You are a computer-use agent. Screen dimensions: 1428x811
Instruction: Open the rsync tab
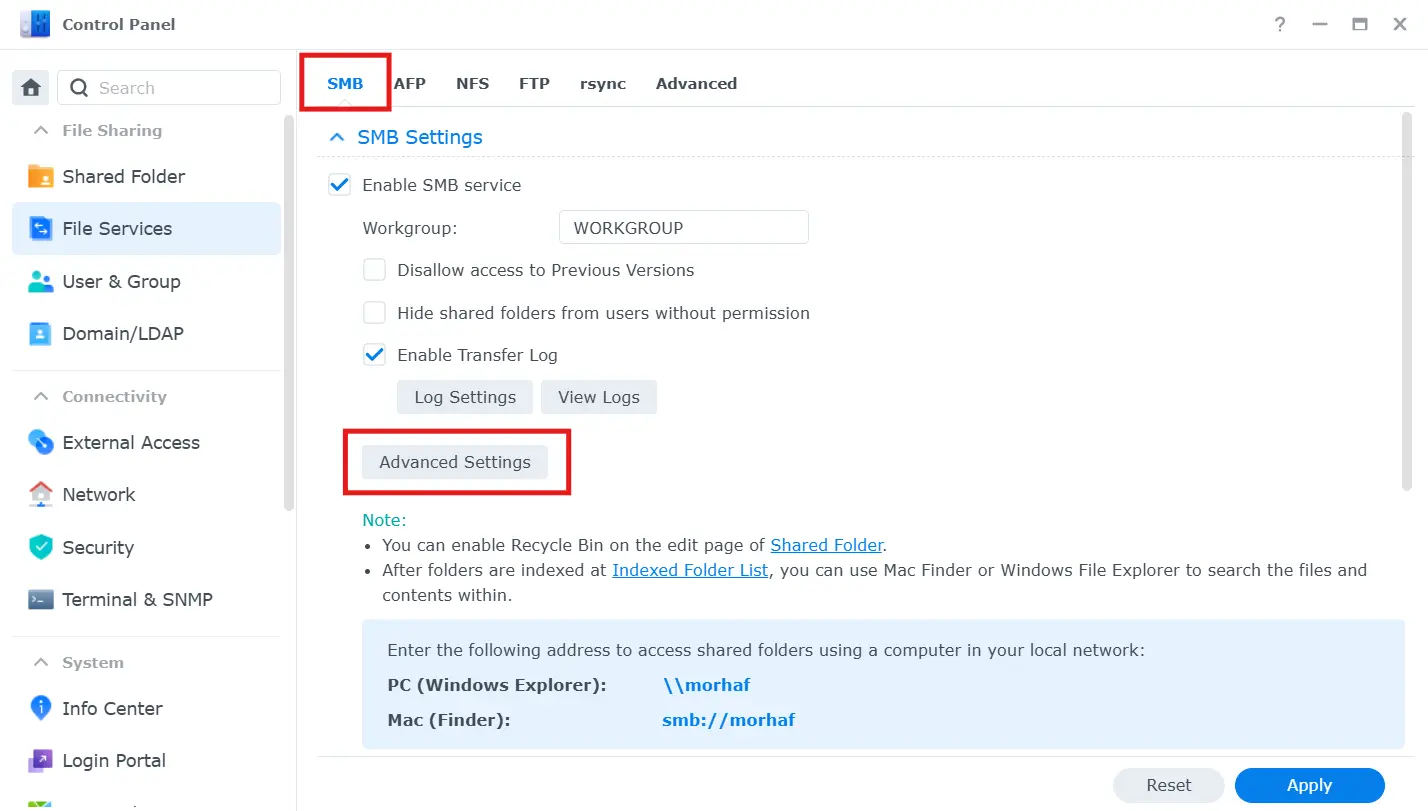(602, 83)
